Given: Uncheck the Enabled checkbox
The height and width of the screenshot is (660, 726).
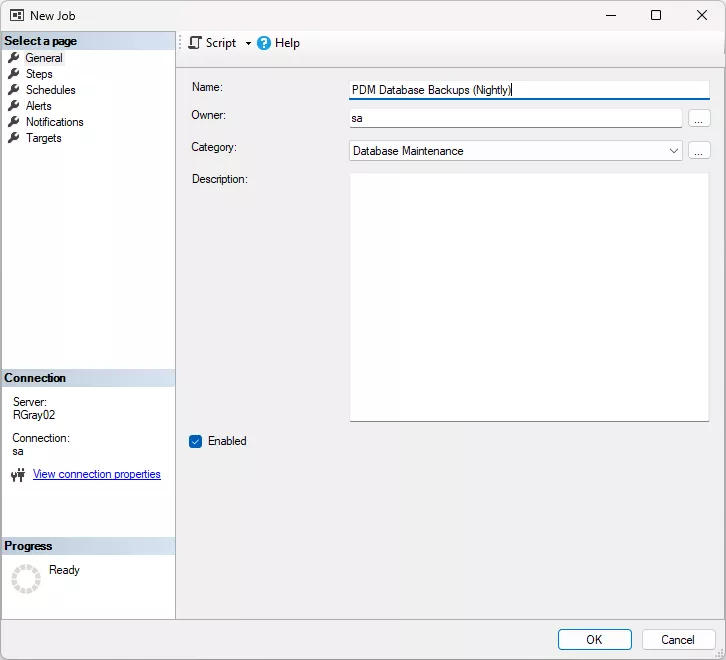Looking at the screenshot, I should (195, 441).
